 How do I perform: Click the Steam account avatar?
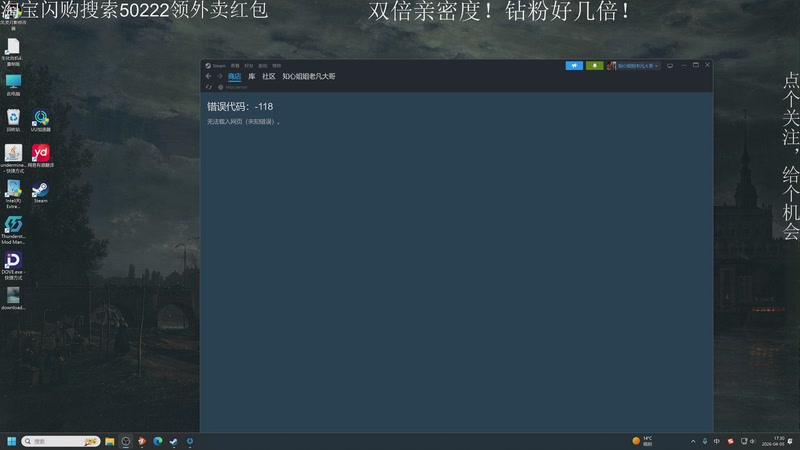point(611,66)
